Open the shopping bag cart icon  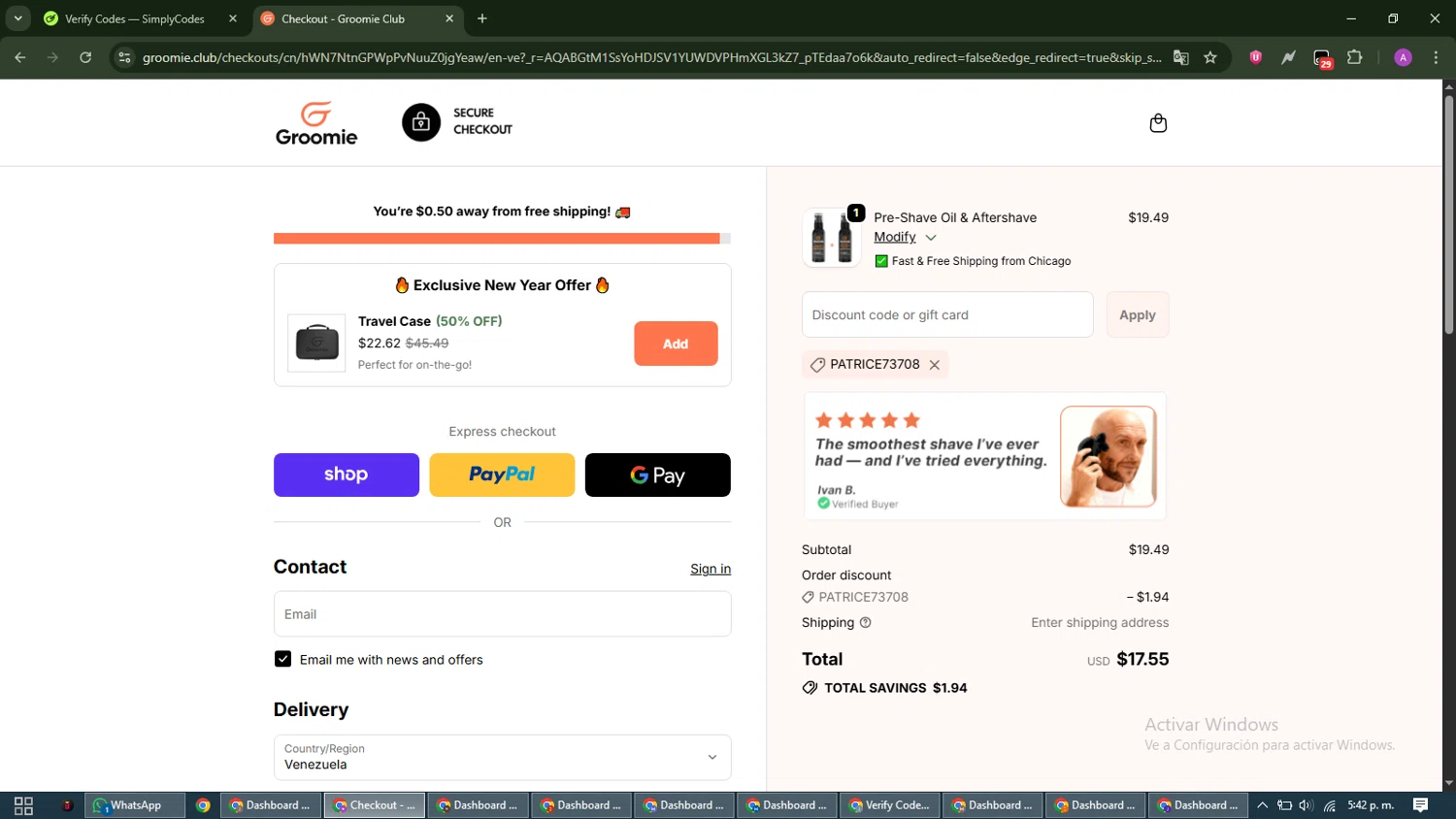coord(1158,123)
